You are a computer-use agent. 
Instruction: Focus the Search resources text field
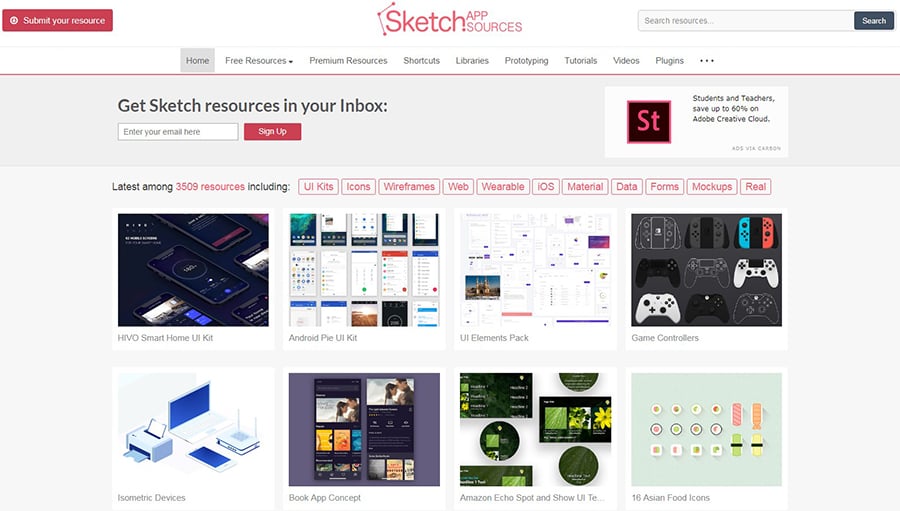pyautogui.click(x=745, y=20)
